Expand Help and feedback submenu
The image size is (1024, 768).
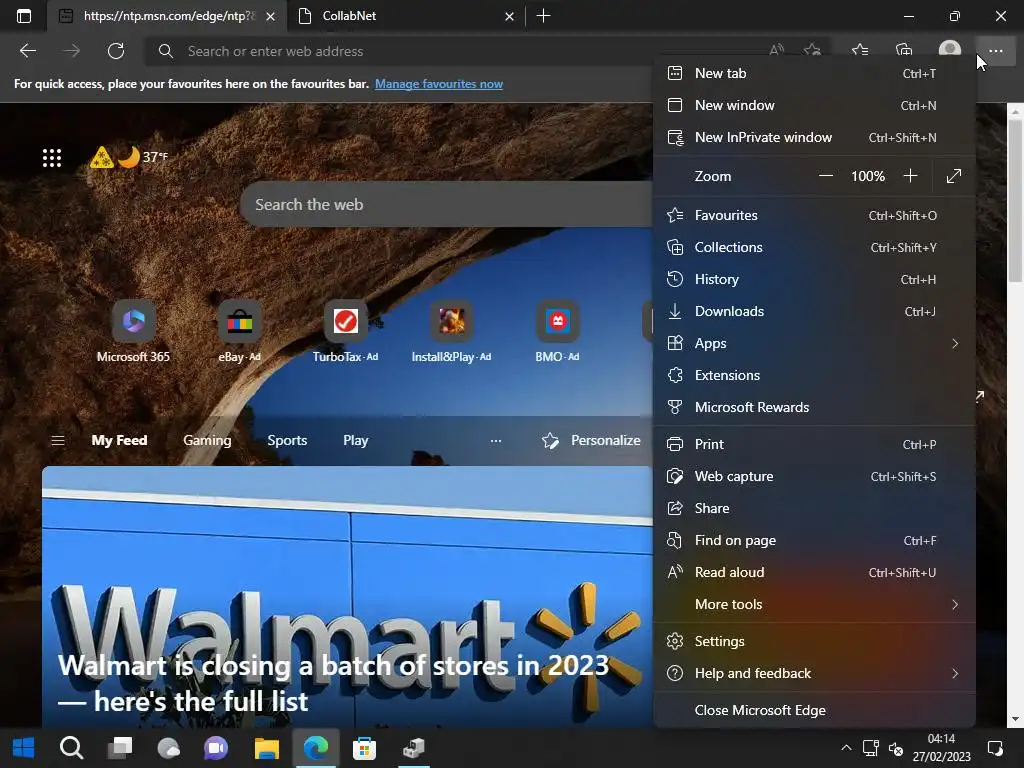click(x=814, y=673)
